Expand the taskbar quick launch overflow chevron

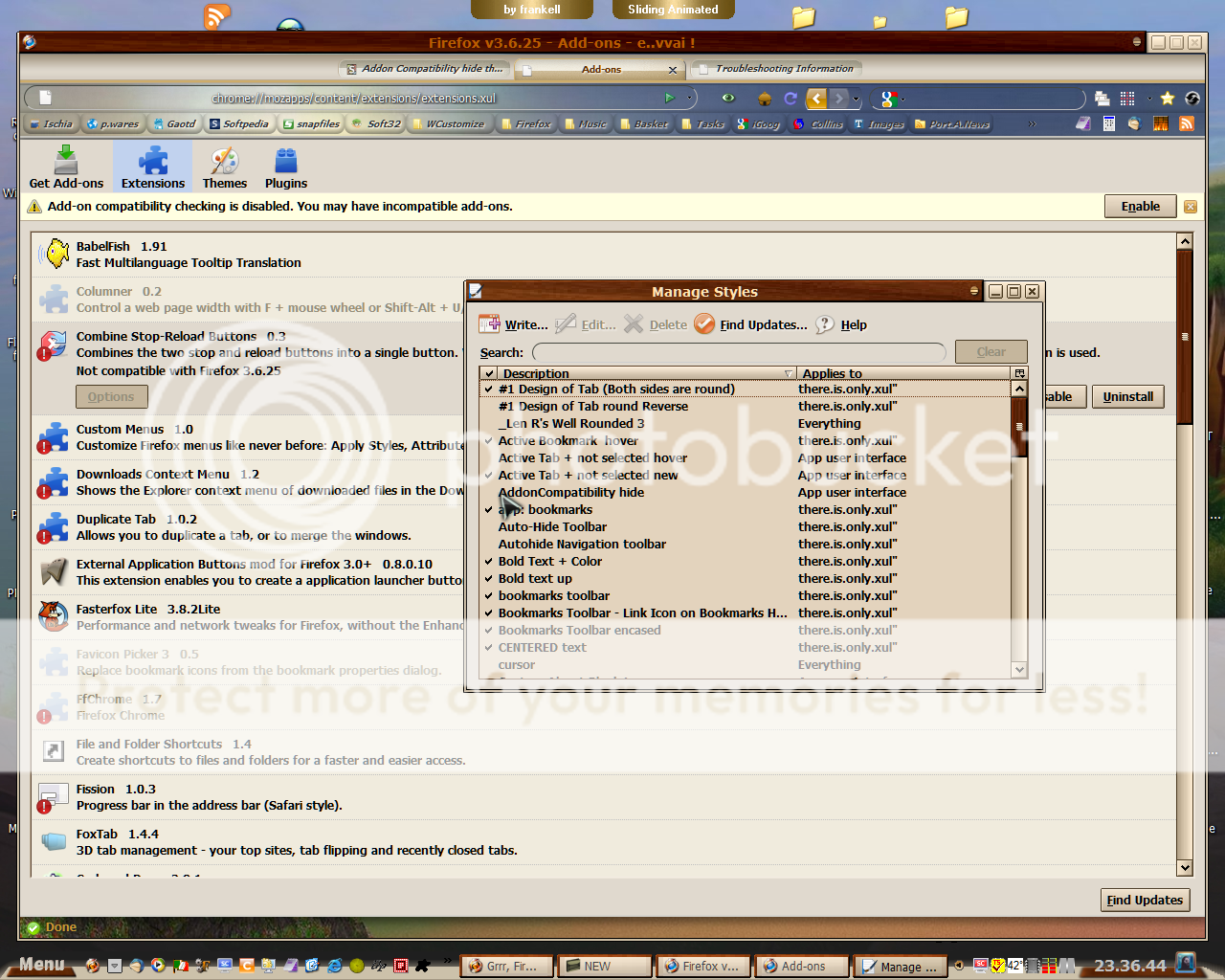click(447, 961)
